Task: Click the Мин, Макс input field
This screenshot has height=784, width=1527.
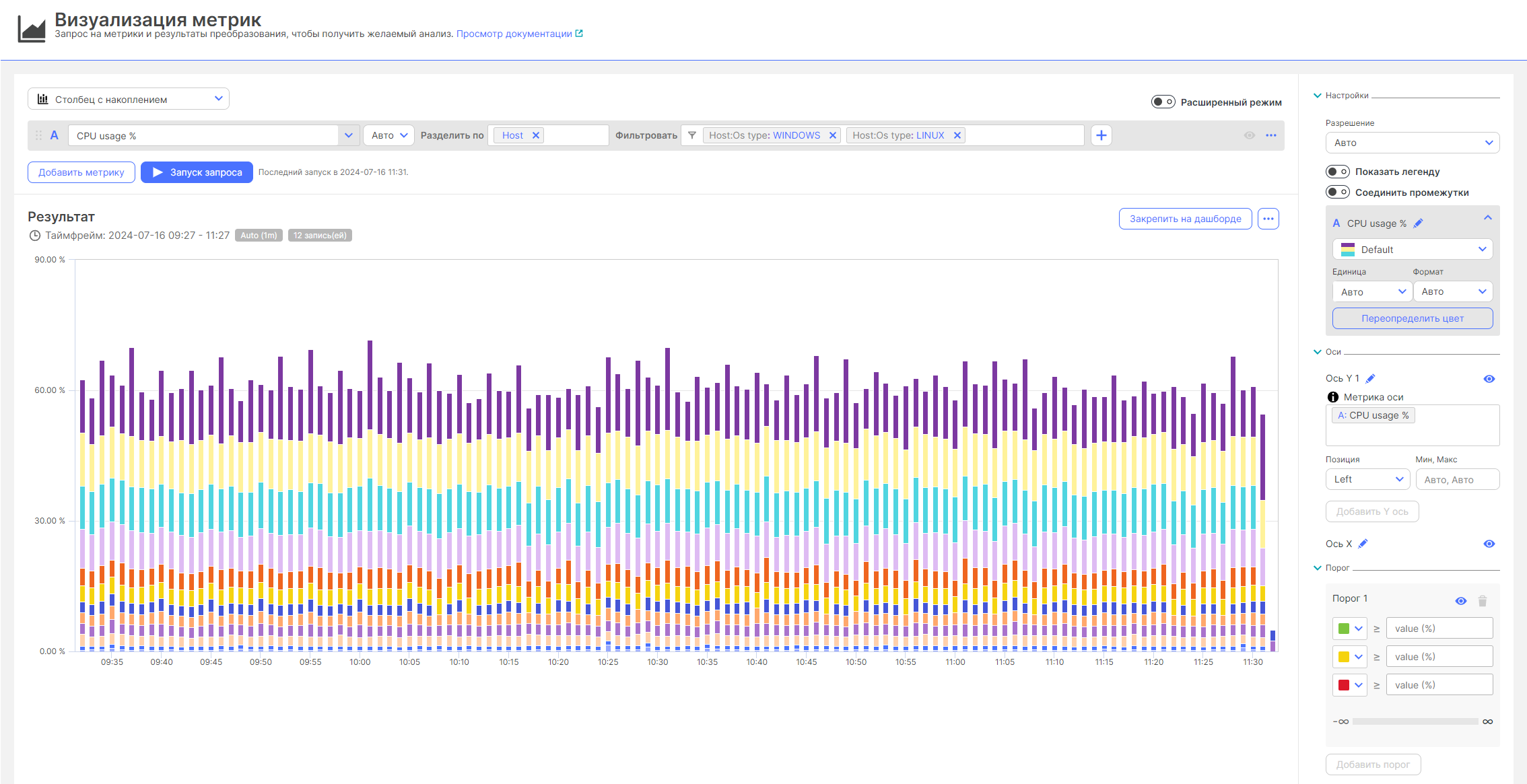Action: pyautogui.click(x=1457, y=480)
